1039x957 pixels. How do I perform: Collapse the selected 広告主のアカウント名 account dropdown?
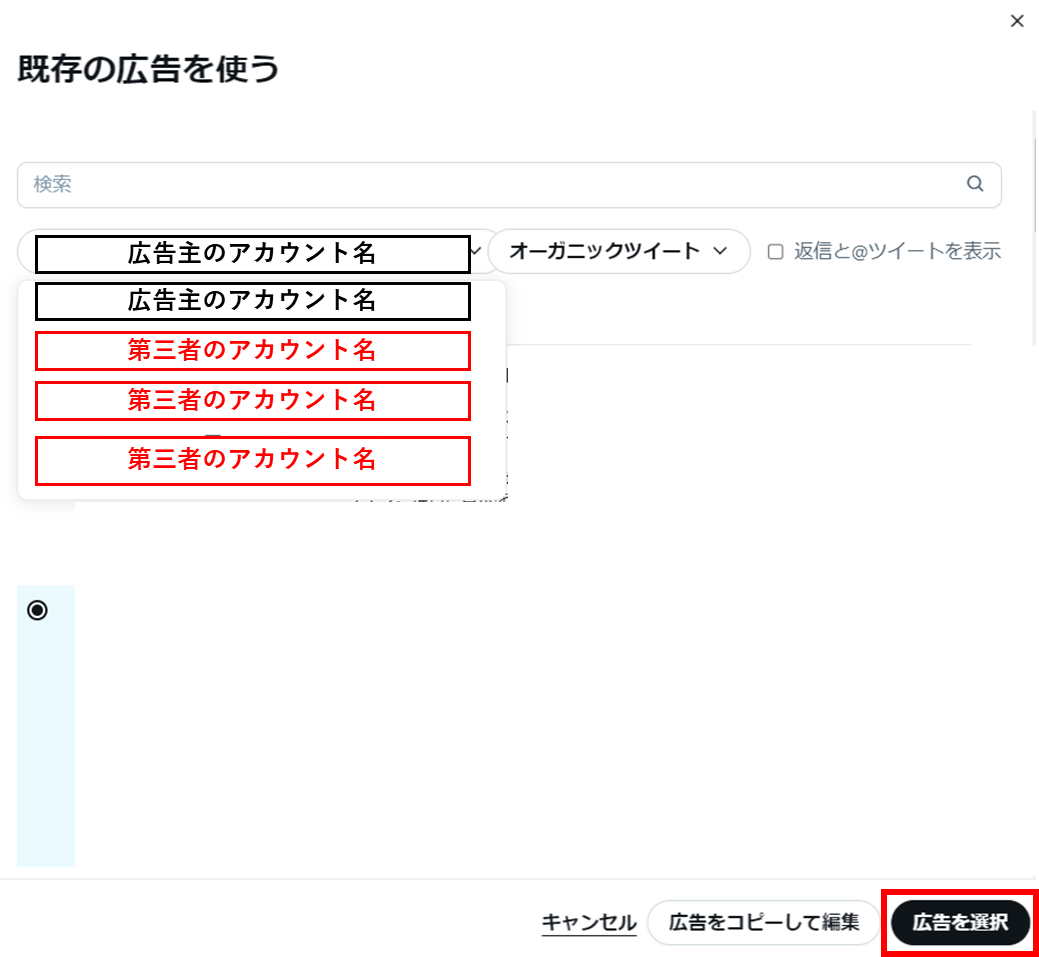pos(252,254)
